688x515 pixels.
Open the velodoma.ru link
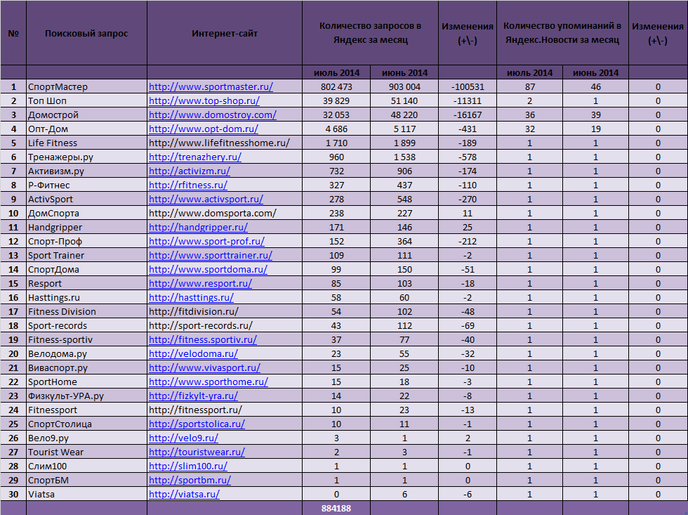click(x=193, y=354)
